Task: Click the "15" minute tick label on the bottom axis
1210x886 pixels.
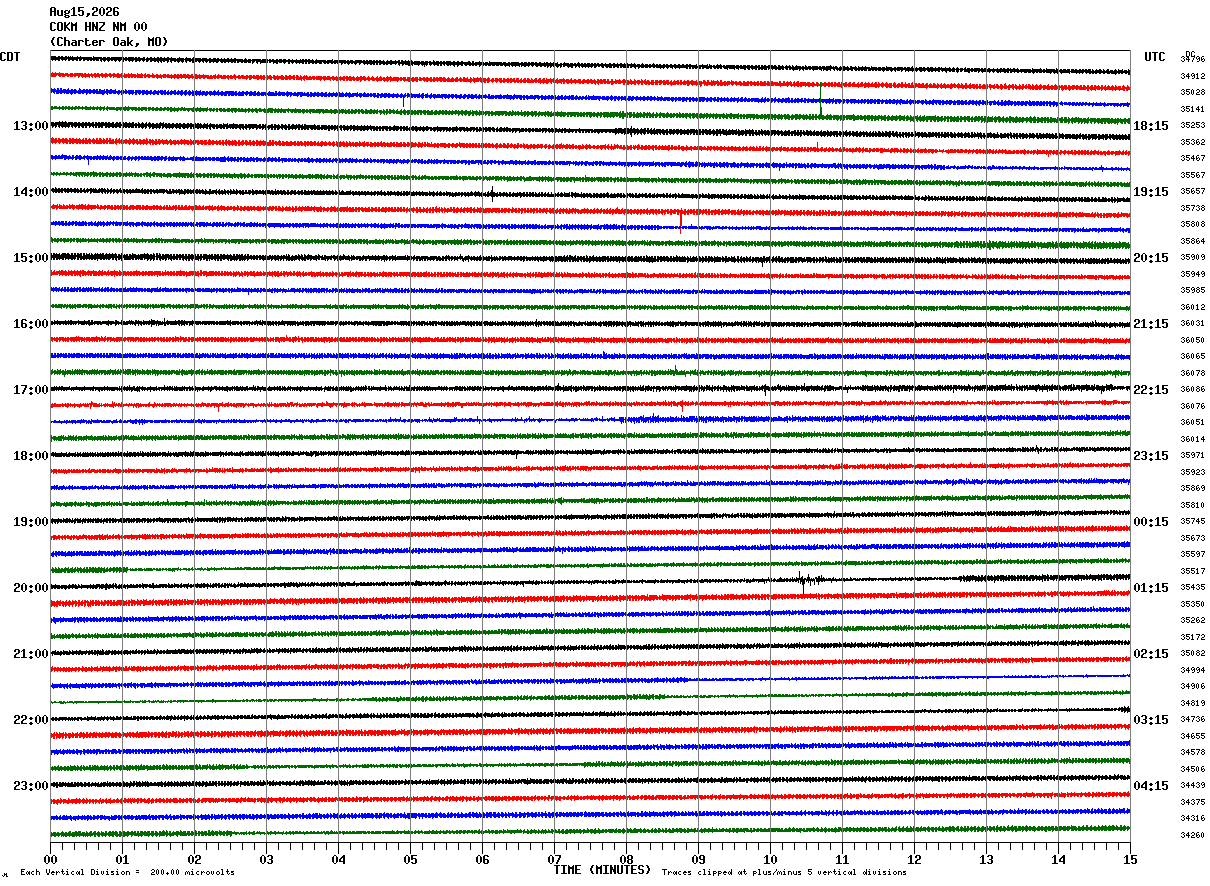Action: tap(1130, 859)
